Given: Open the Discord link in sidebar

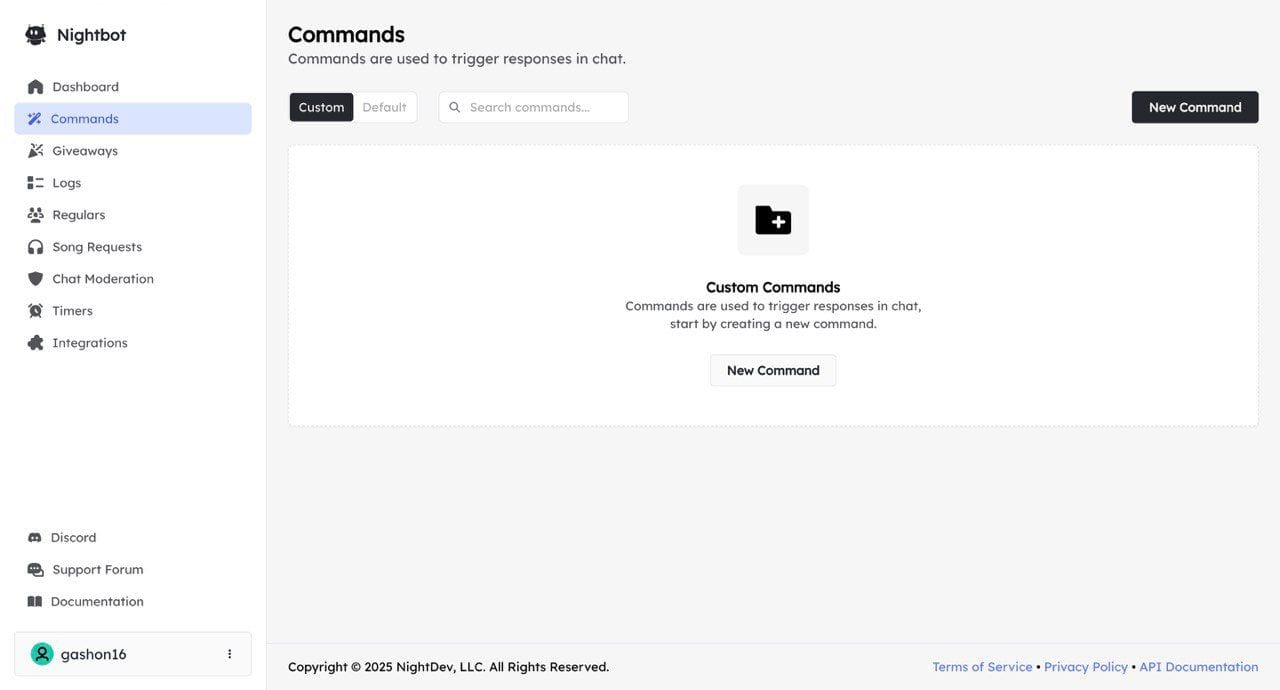Looking at the screenshot, I should click(73, 538).
